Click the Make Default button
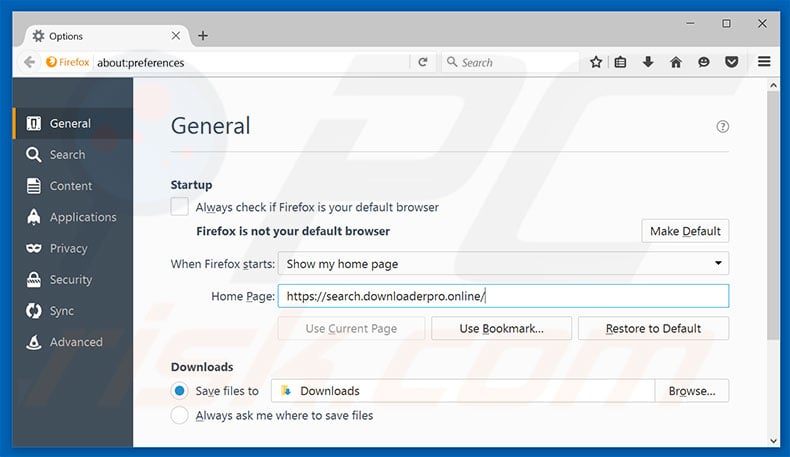The image size is (790, 457). click(x=685, y=231)
